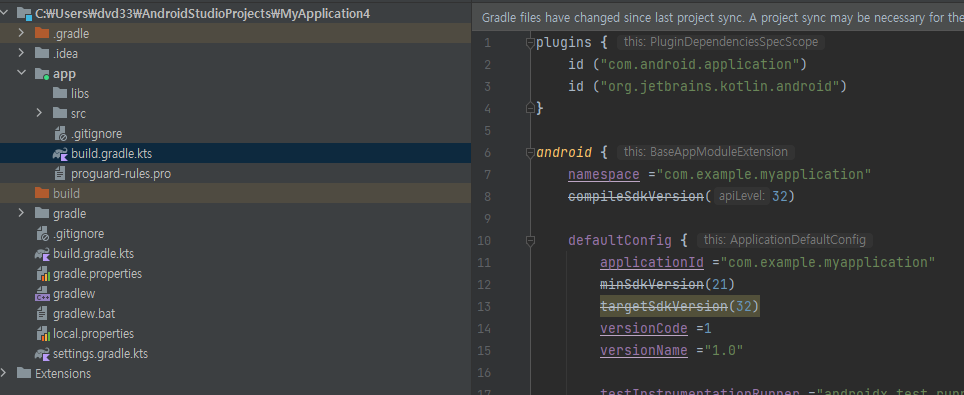Image resolution: width=964 pixels, height=395 pixels.
Task: Click the ApplicationDefaultConfig inlay hint
Action: tap(785, 240)
